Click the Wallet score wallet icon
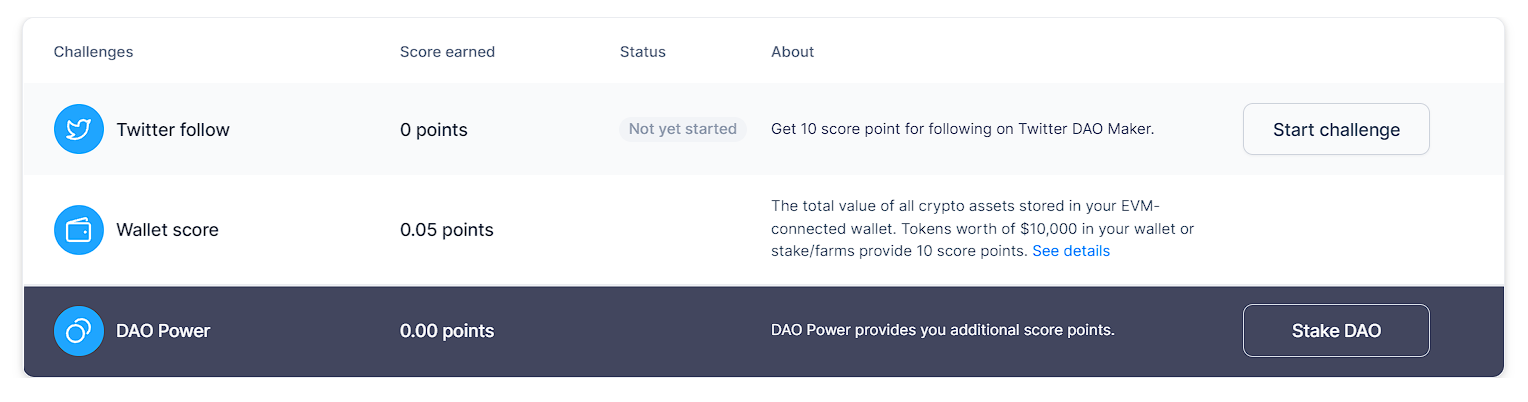1528x402 pixels. coord(79,230)
